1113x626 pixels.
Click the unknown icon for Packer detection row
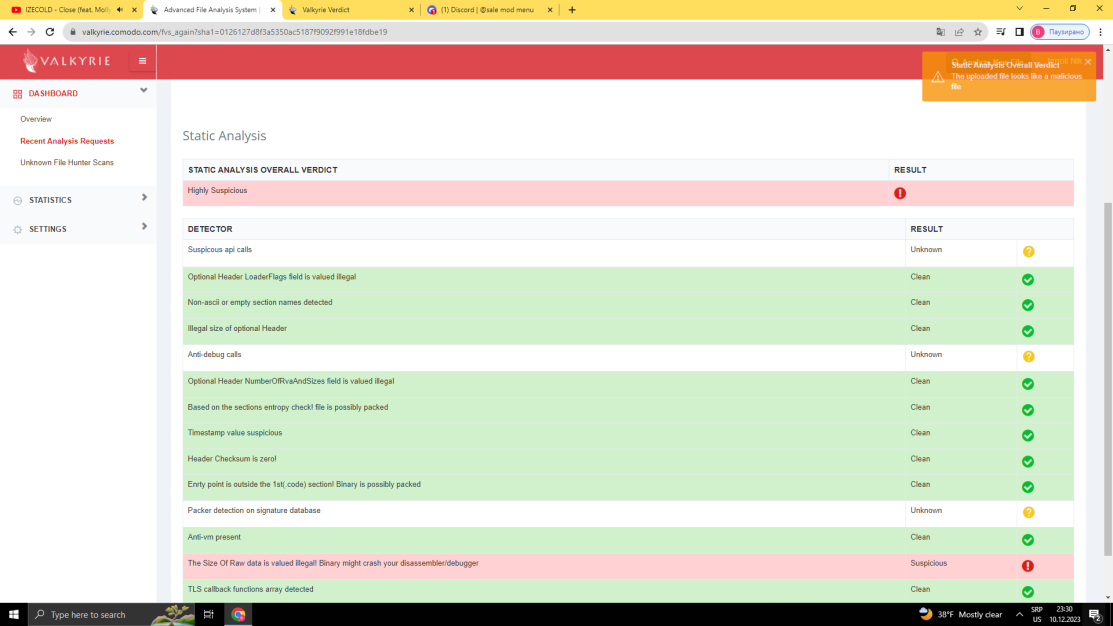click(x=1028, y=512)
